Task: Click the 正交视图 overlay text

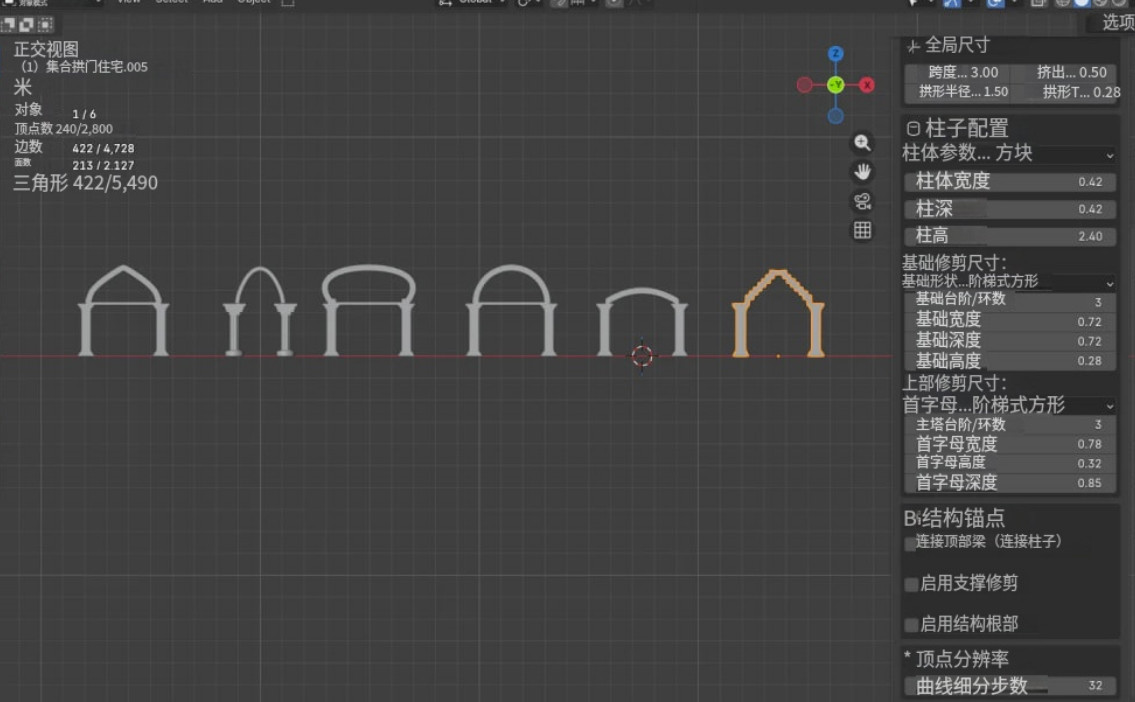Action: pos(46,49)
